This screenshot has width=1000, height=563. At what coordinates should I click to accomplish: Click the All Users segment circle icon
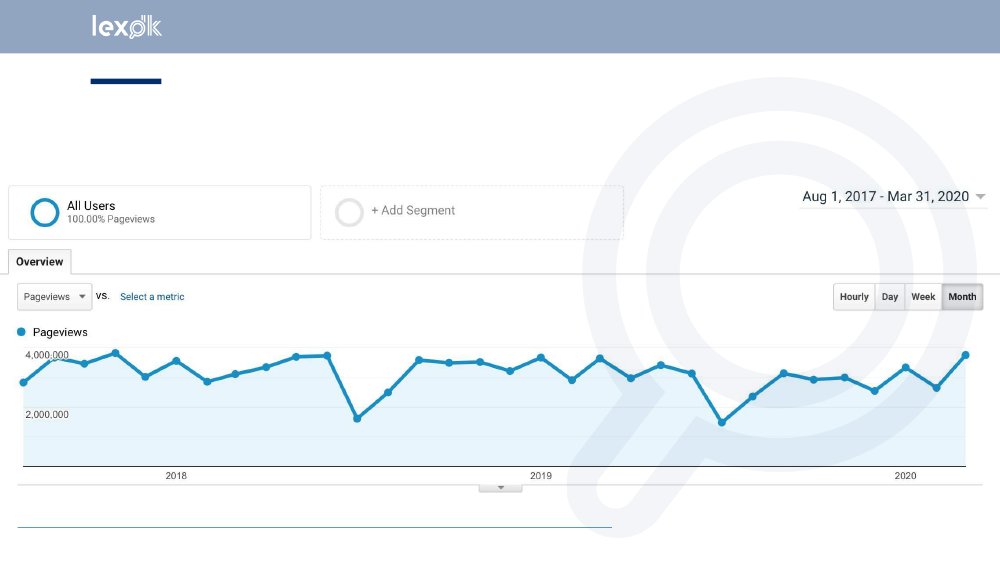tap(44, 212)
